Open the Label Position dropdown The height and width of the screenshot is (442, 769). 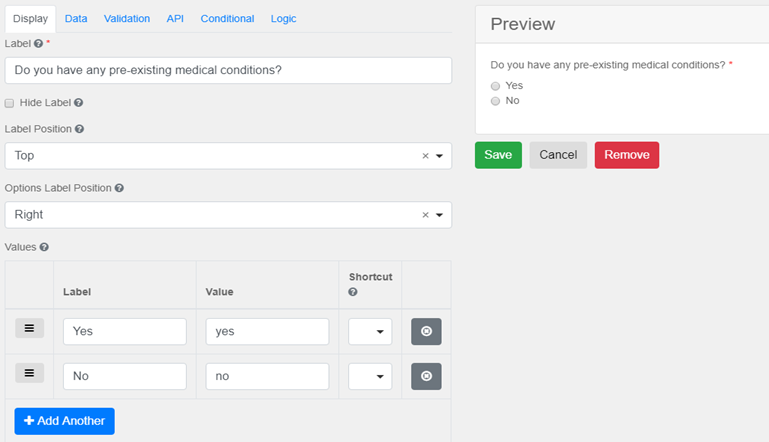tap(439, 156)
